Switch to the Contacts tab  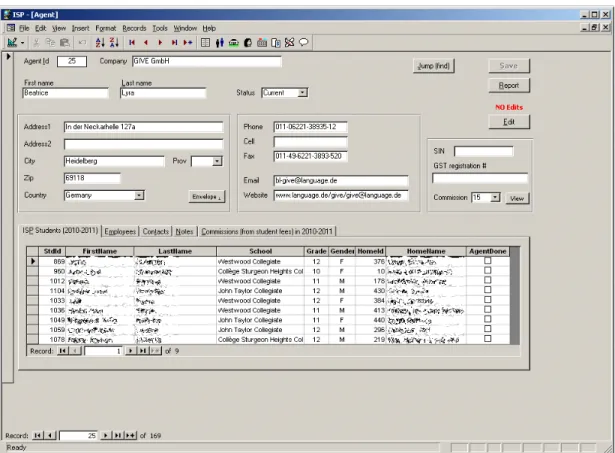(x=156, y=231)
